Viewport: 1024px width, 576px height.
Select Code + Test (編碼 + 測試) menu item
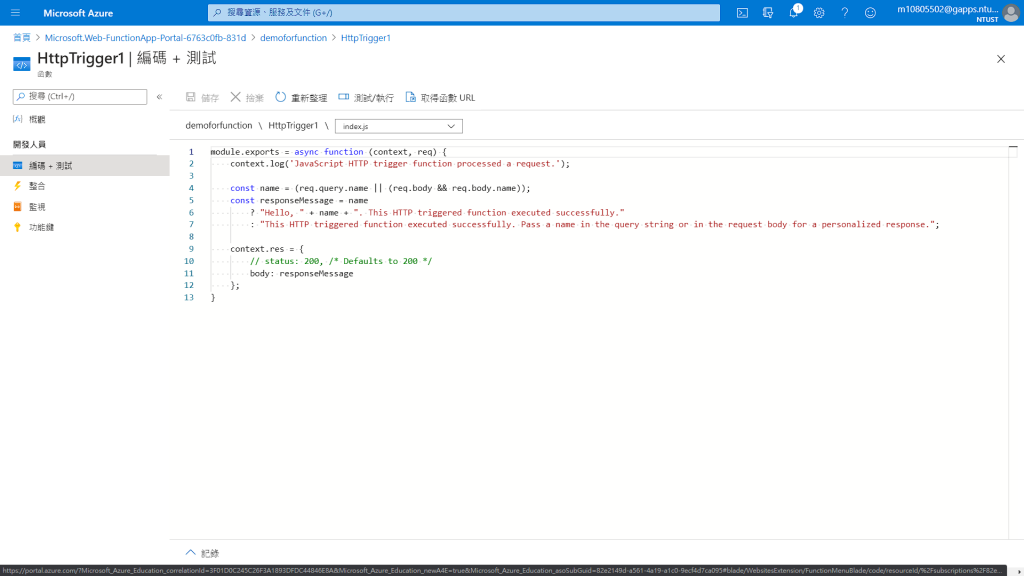[x=85, y=165]
